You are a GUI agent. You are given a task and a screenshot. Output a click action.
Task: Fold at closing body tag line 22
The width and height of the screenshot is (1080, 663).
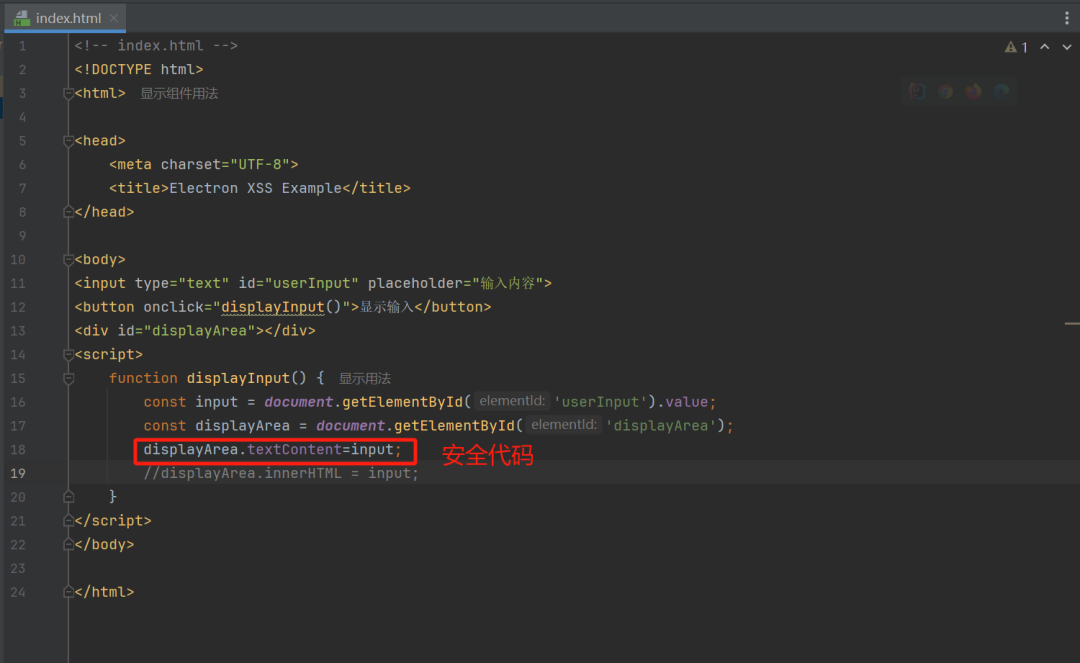68,545
